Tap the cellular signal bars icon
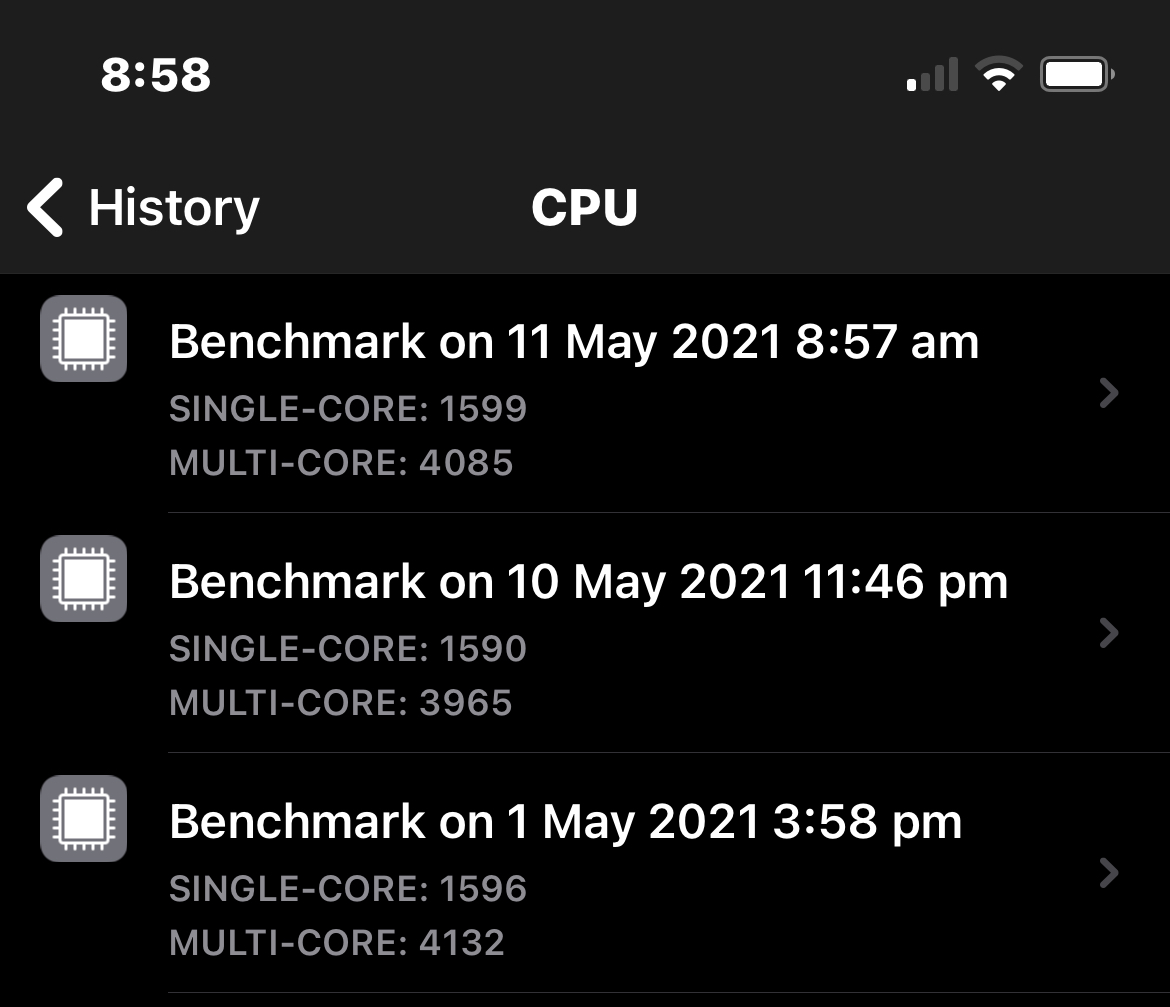1170x1007 pixels. 932,75
